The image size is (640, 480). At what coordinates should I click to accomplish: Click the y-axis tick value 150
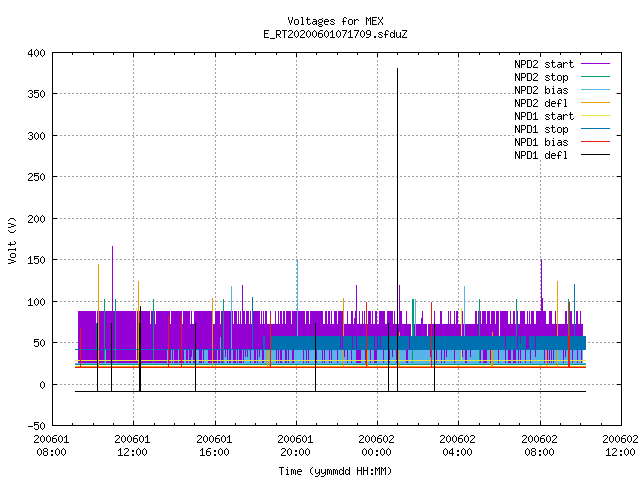pos(36,260)
